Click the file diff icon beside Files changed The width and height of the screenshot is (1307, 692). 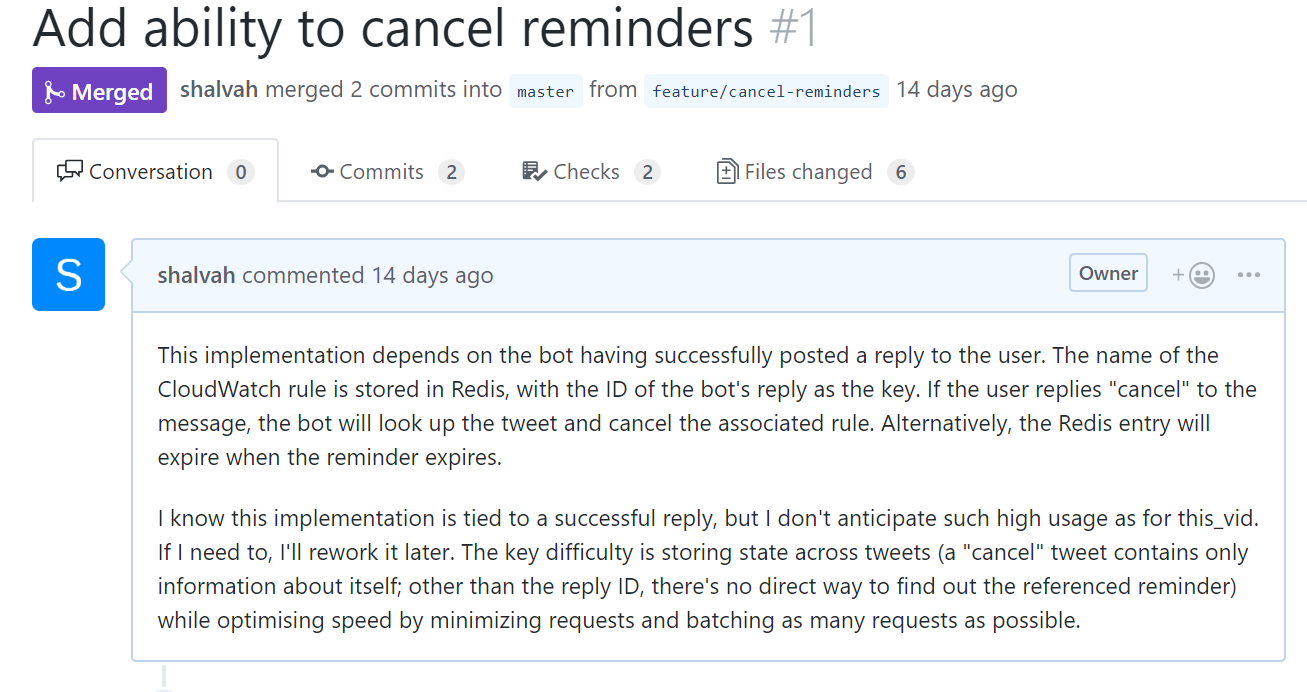tap(727, 172)
